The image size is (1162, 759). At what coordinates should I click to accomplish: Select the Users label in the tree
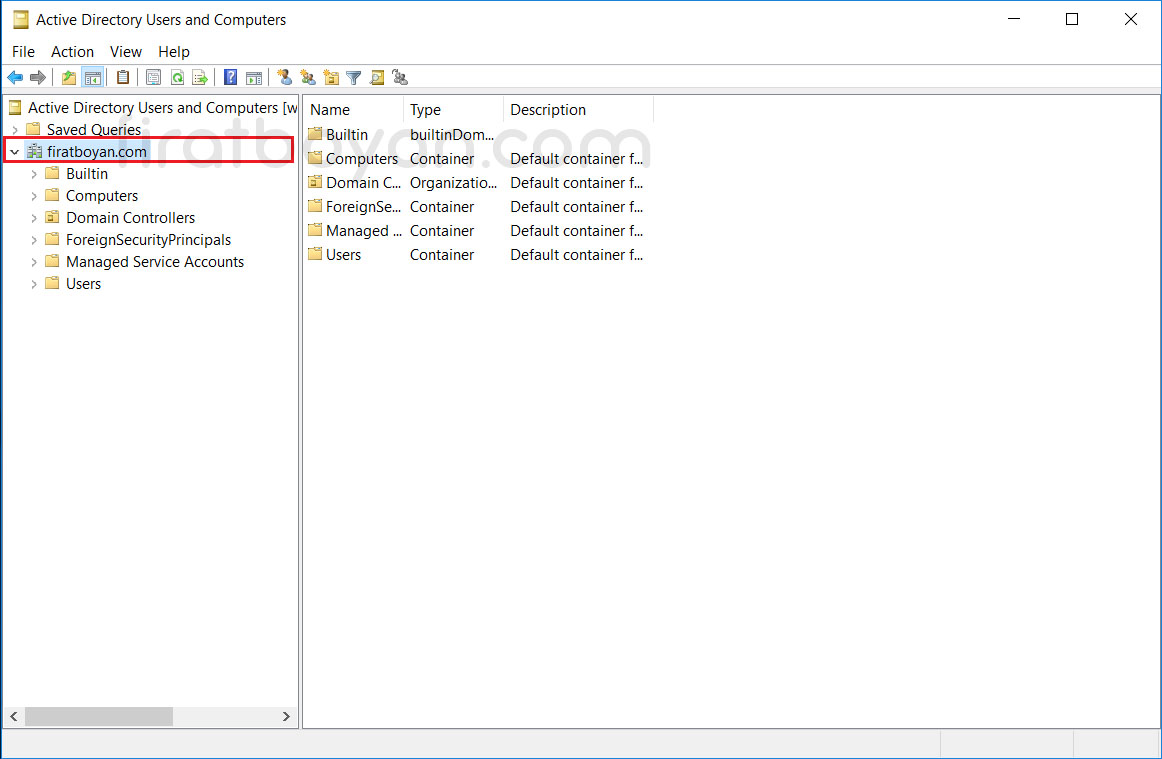tap(83, 284)
